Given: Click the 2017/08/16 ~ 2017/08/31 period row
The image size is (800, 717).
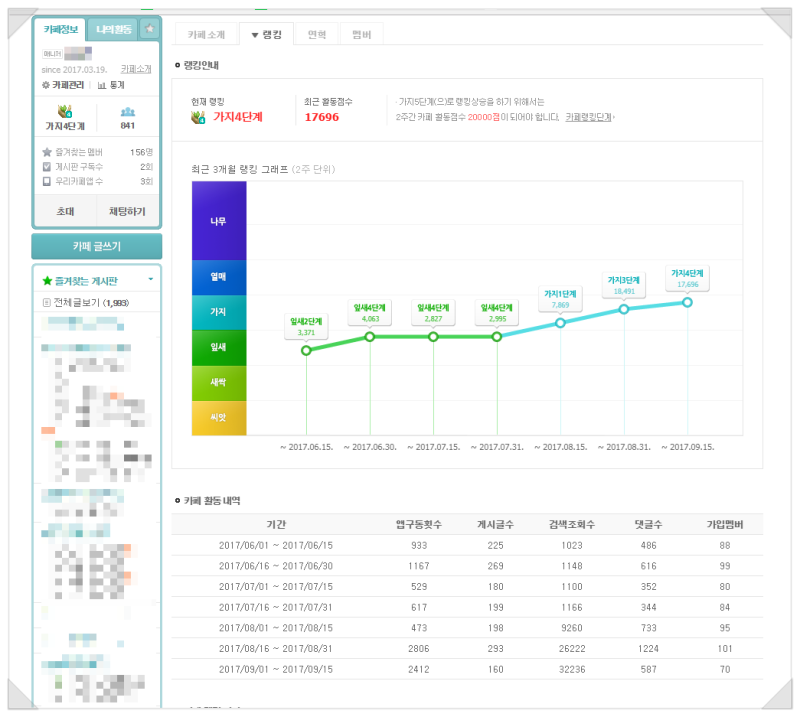Looking at the screenshot, I should click(467, 649).
